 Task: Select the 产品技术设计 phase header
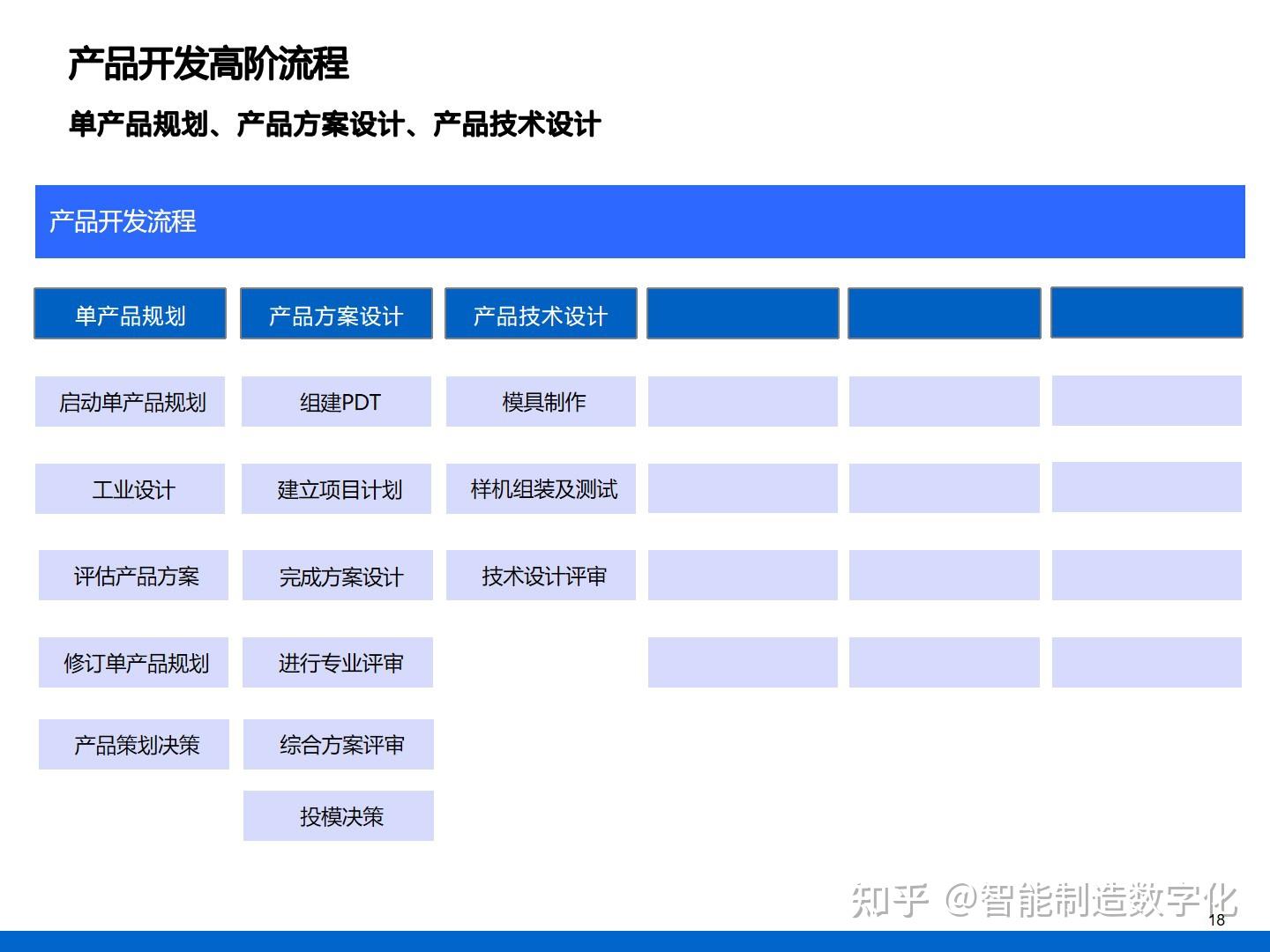[541, 314]
